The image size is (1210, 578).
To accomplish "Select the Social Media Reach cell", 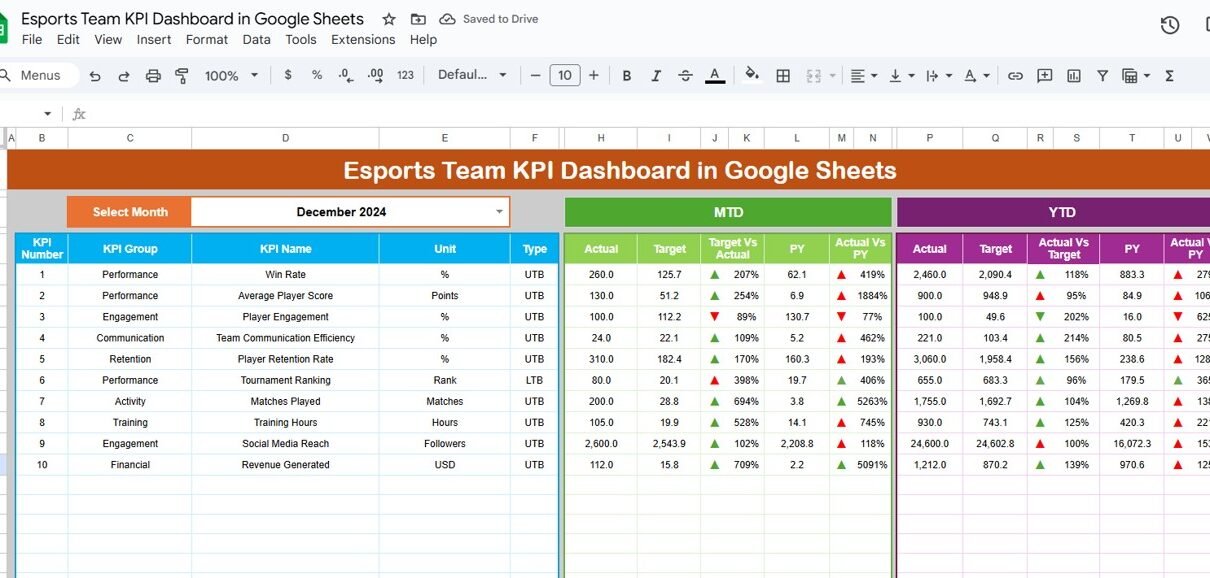I will point(285,444).
